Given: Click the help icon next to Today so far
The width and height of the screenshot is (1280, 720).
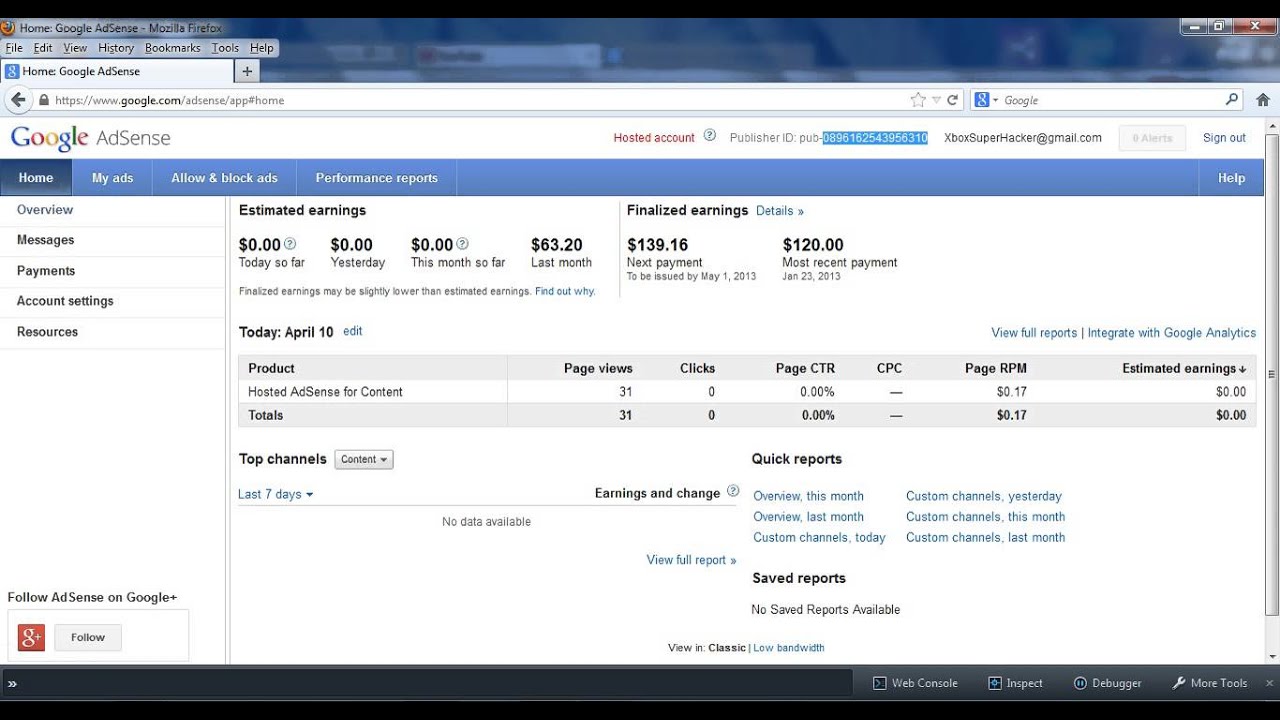Looking at the screenshot, I should [290, 244].
